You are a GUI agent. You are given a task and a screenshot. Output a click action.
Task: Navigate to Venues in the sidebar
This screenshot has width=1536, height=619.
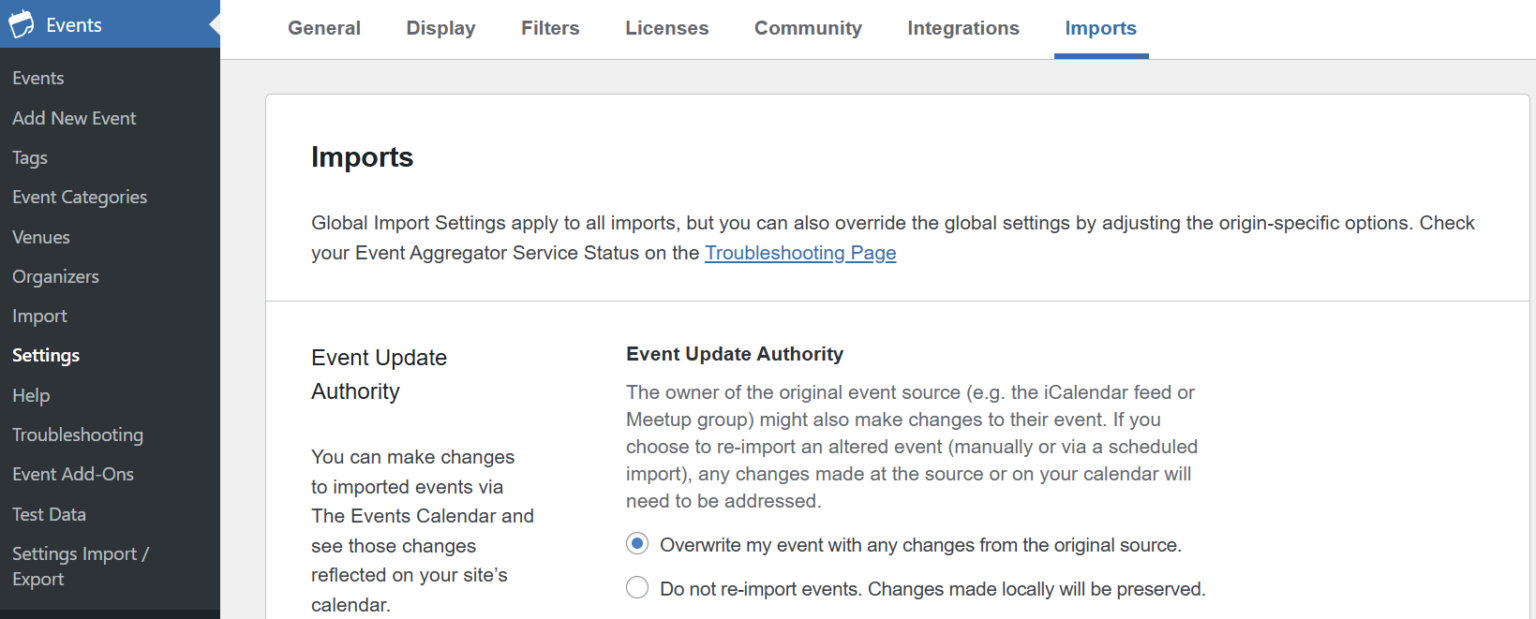41,237
